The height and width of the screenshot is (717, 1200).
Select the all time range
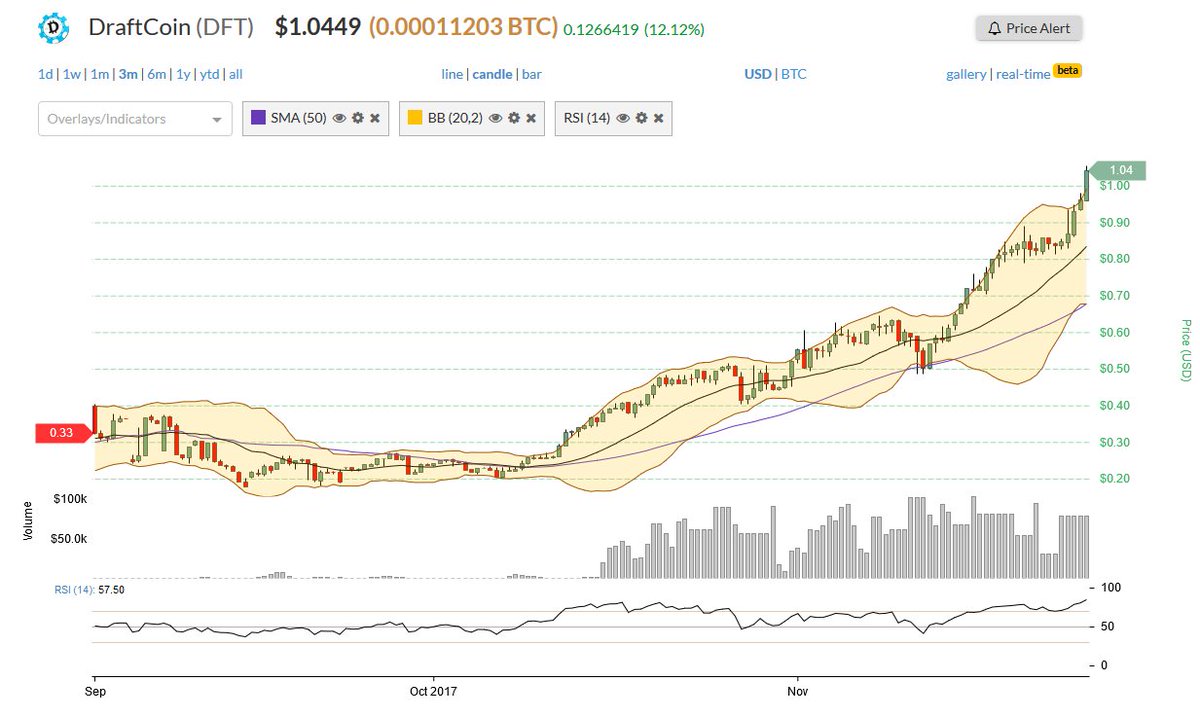236,74
